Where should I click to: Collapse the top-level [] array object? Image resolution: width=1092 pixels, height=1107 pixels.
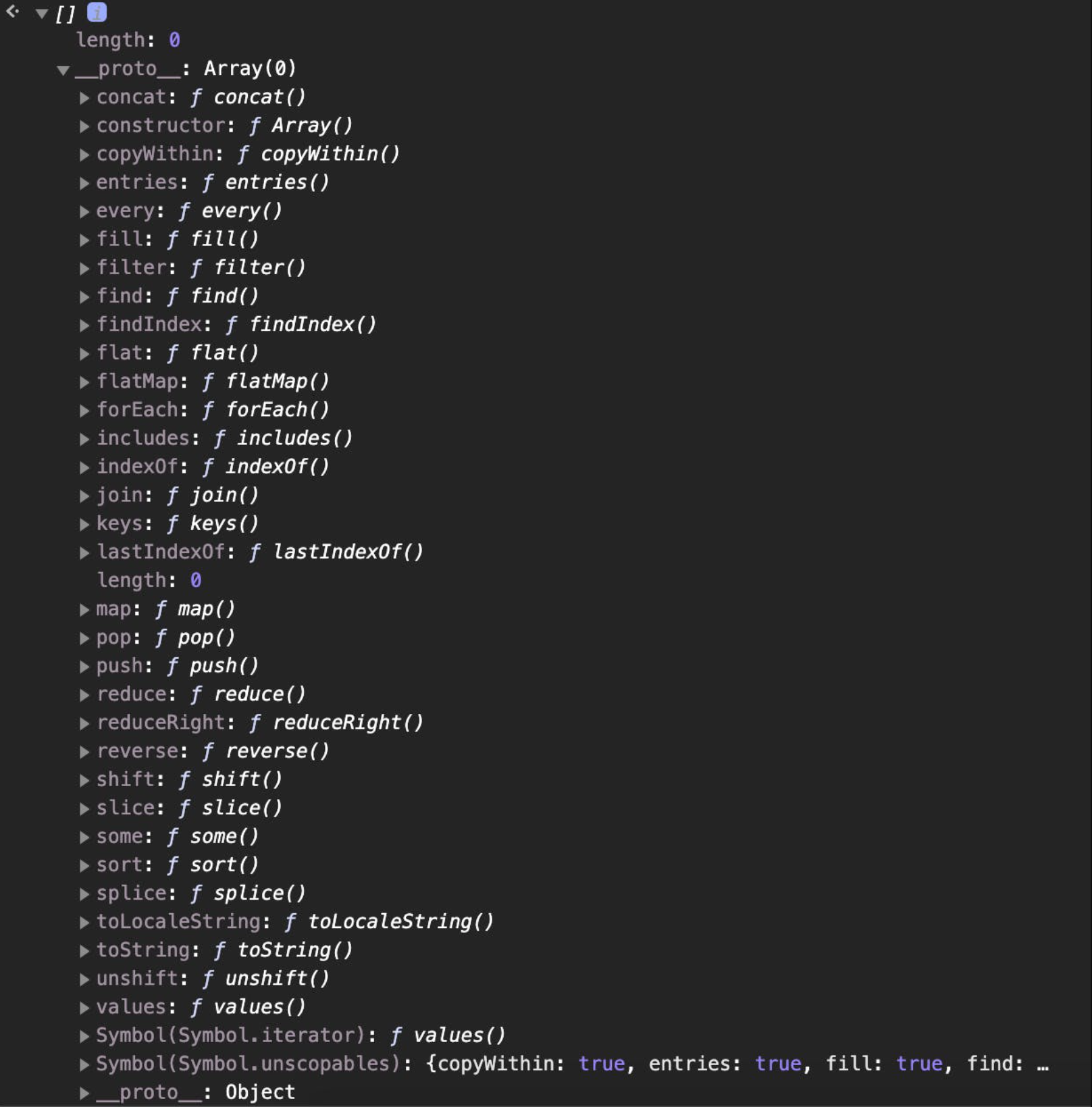point(42,14)
